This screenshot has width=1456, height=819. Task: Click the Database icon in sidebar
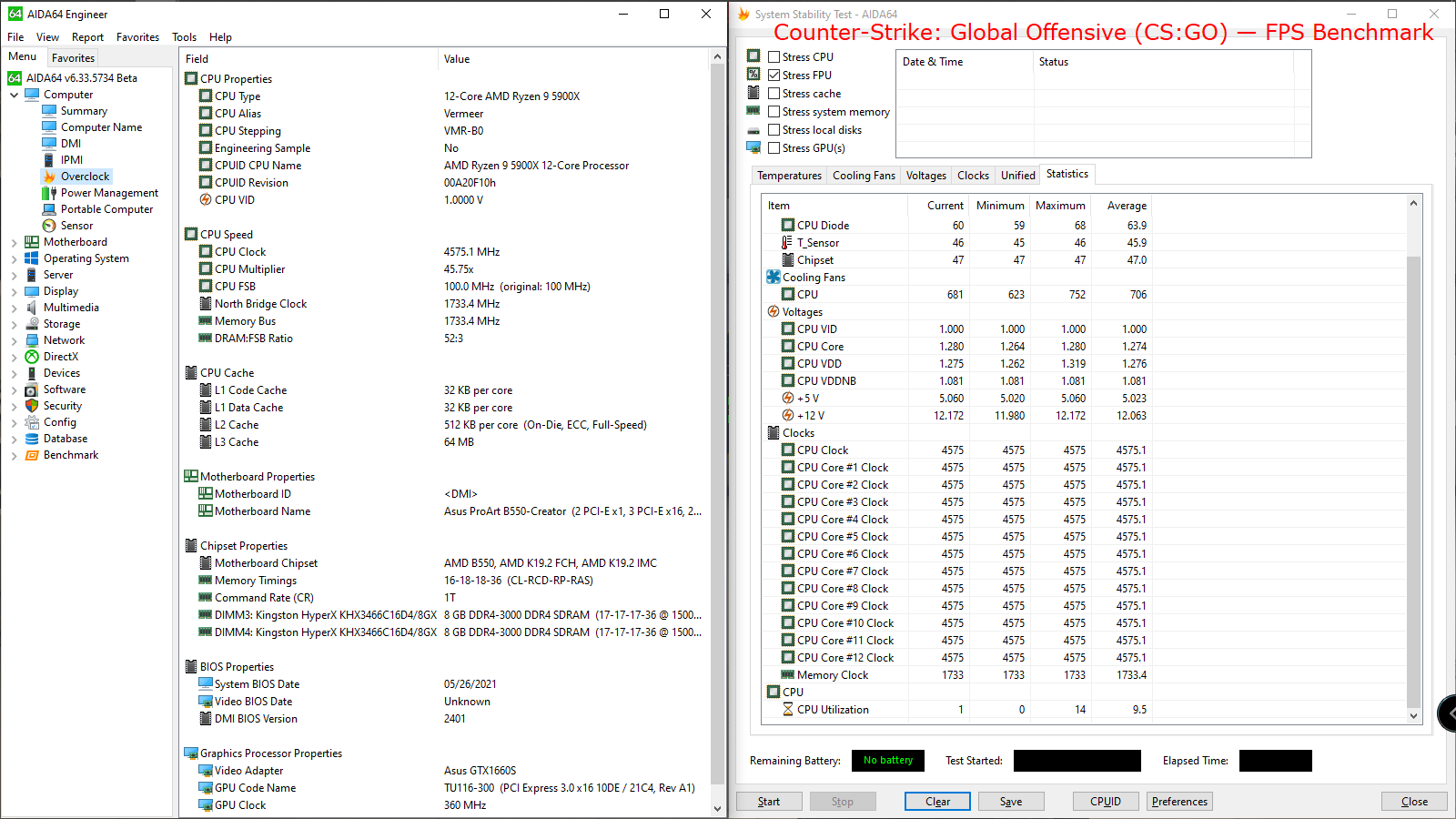(32, 439)
